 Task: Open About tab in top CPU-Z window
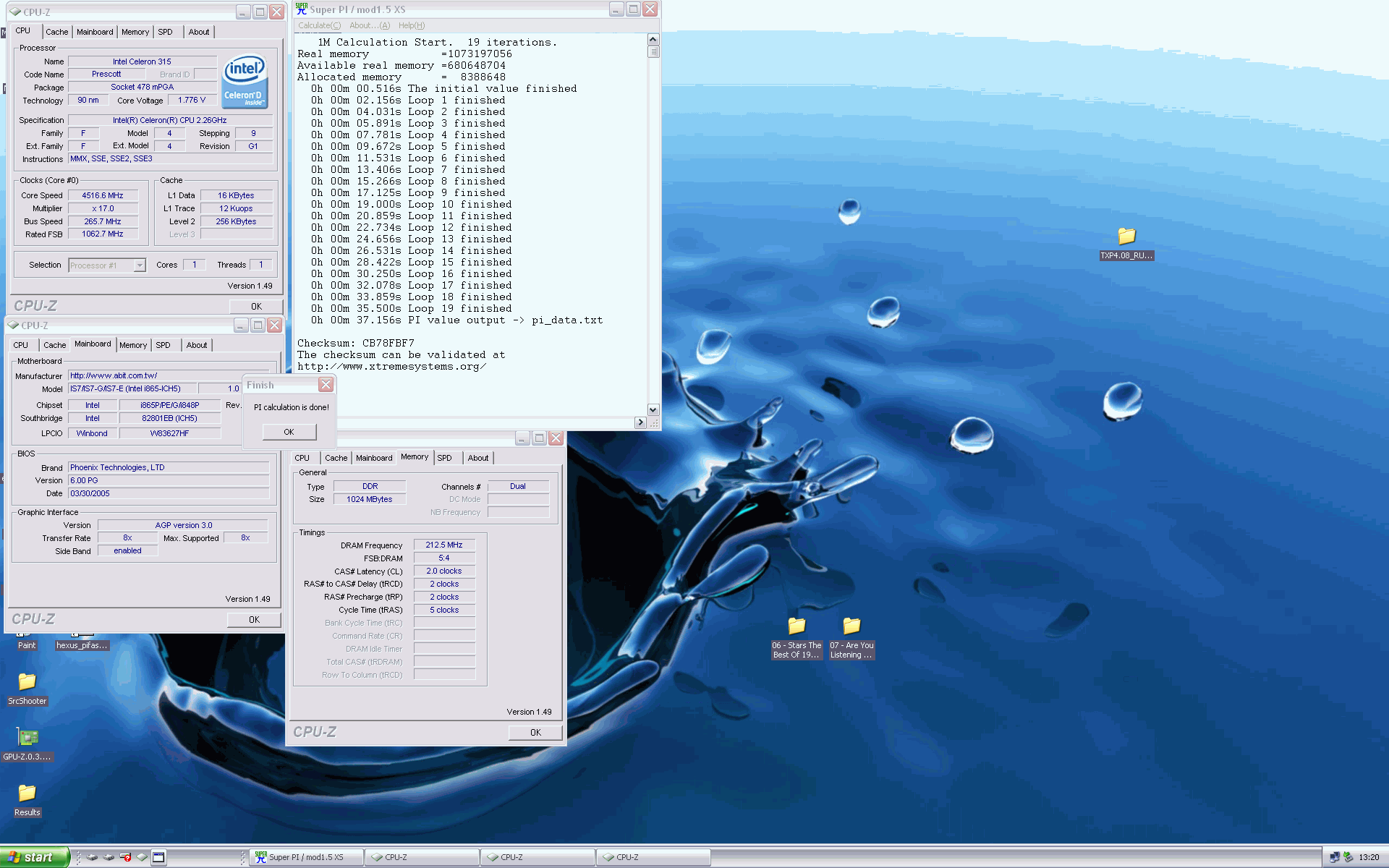pos(199,32)
